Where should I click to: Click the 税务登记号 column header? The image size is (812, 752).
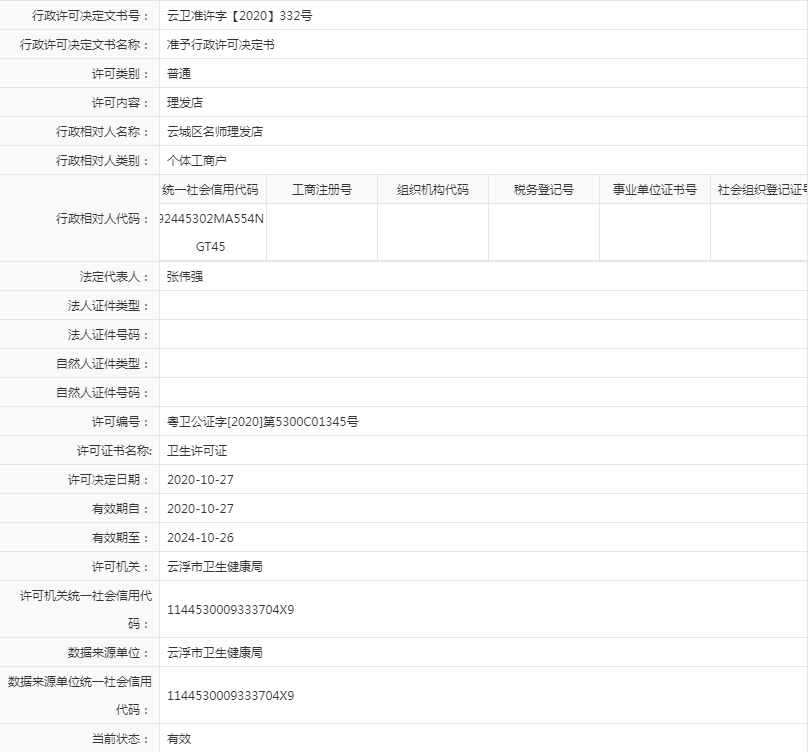pyautogui.click(x=544, y=190)
